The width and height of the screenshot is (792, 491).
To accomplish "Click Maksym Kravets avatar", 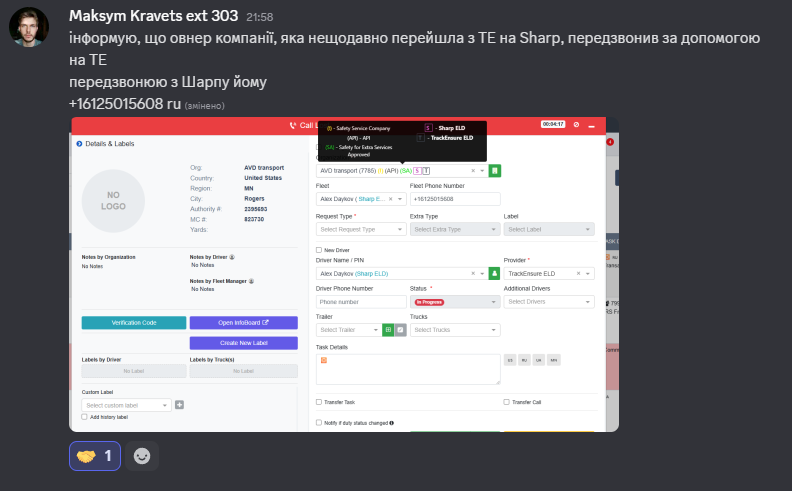I will [29, 27].
